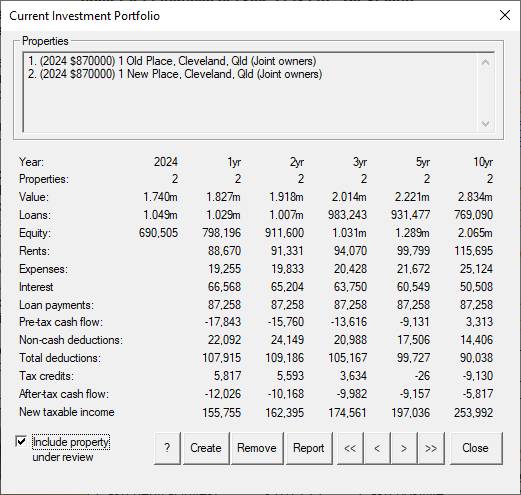Jump to first year with << button
Viewport: 521px width, 495px height.
(x=350, y=448)
